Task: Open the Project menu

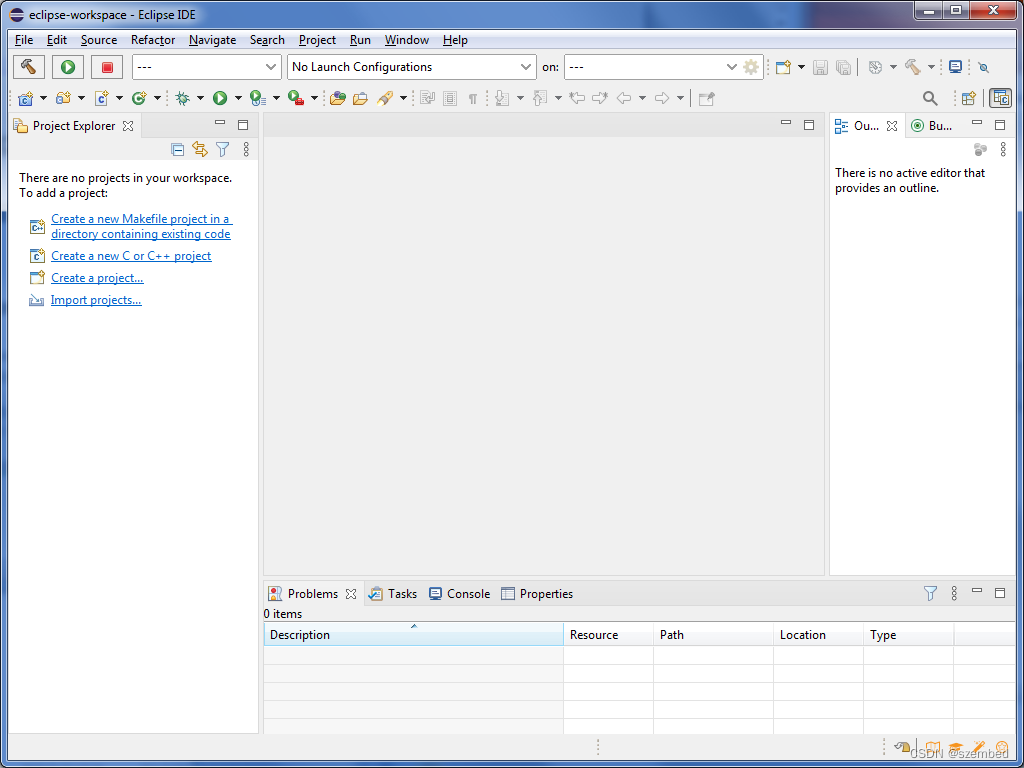Action: tap(317, 40)
